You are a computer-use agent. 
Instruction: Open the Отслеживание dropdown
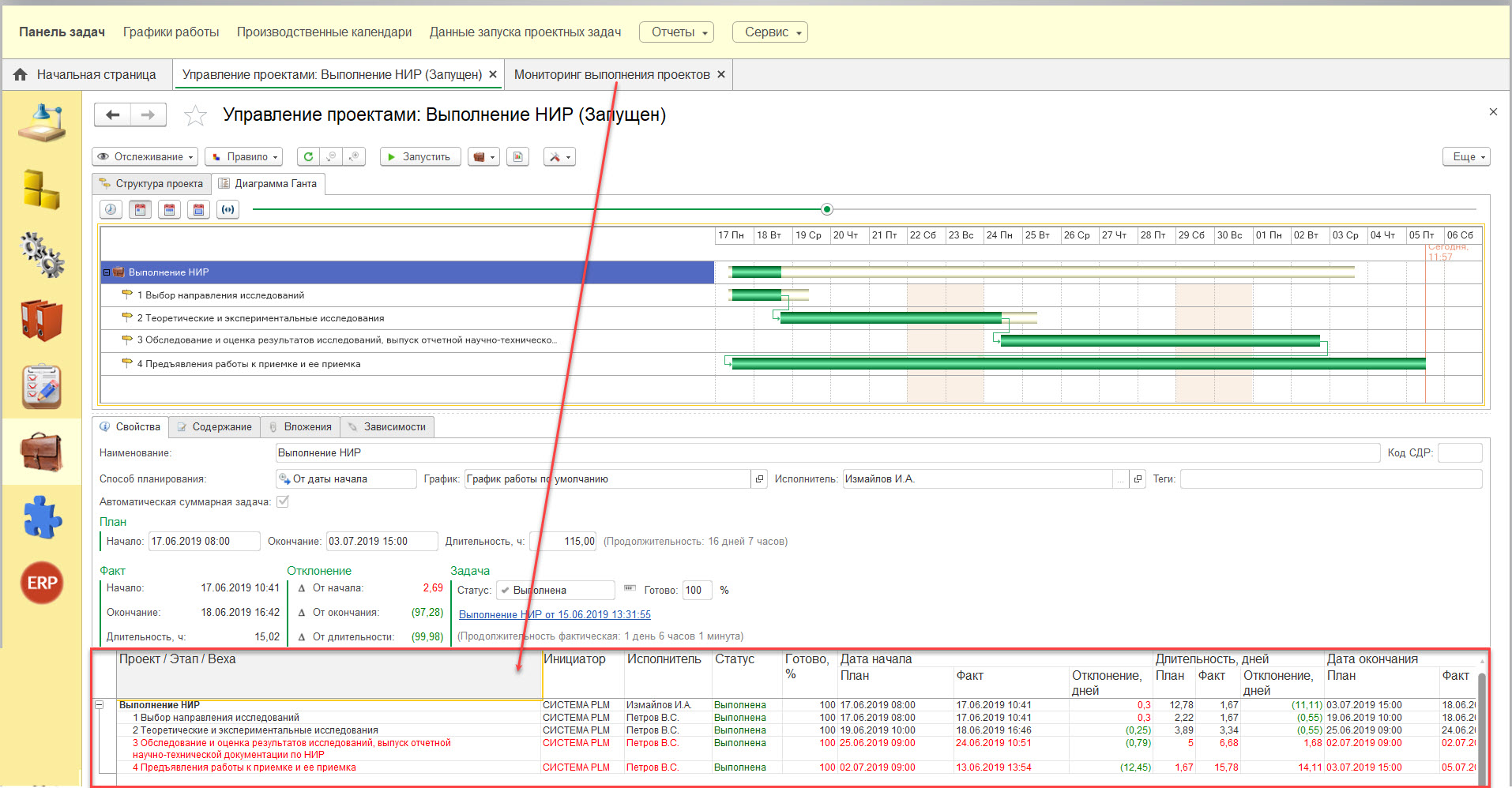(145, 157)
